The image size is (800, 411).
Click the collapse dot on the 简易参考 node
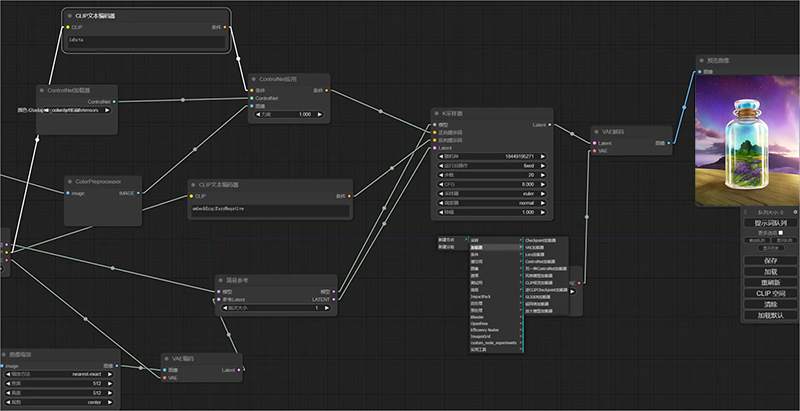pos(220,280)
